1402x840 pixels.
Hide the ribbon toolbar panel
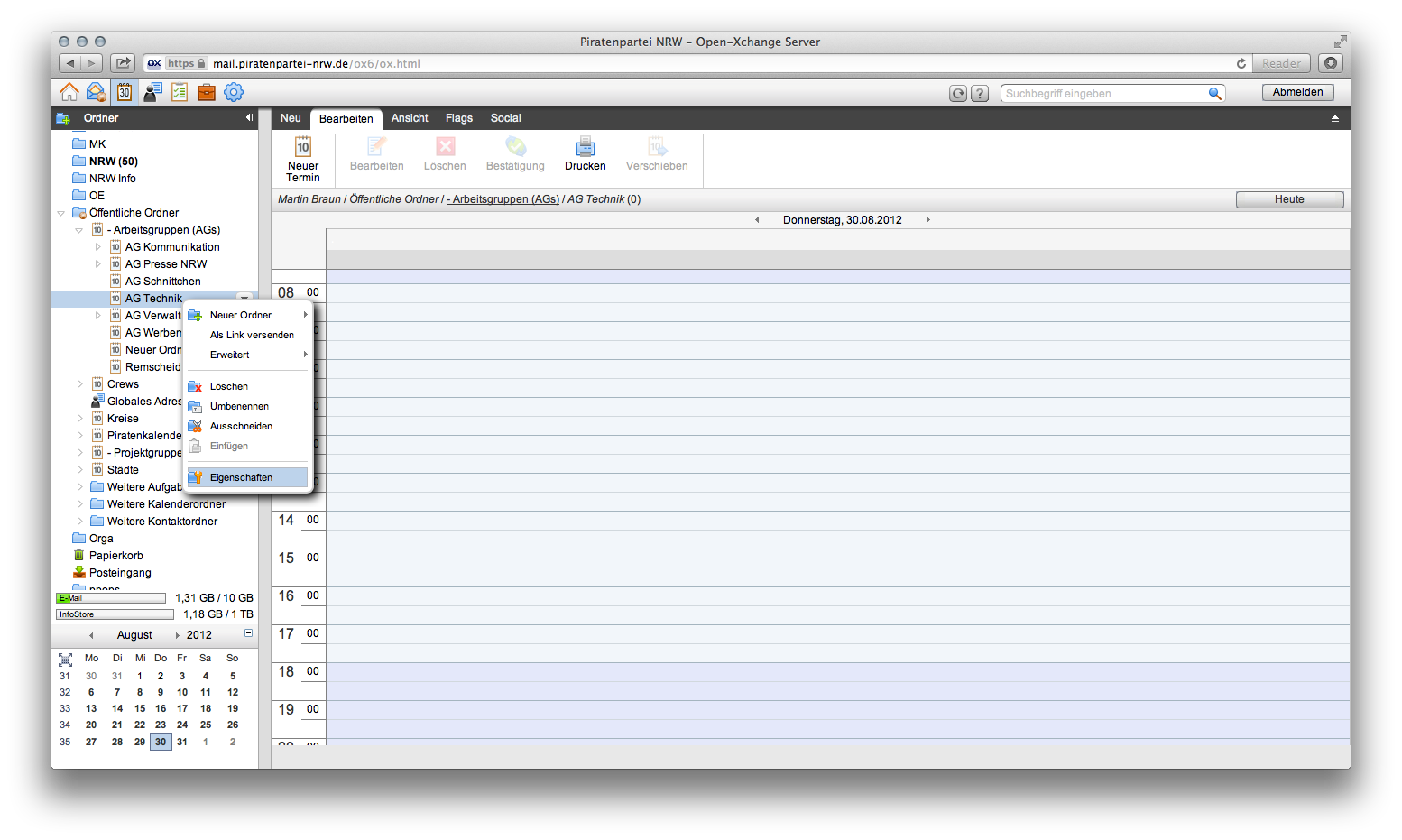coord(1335,119)
